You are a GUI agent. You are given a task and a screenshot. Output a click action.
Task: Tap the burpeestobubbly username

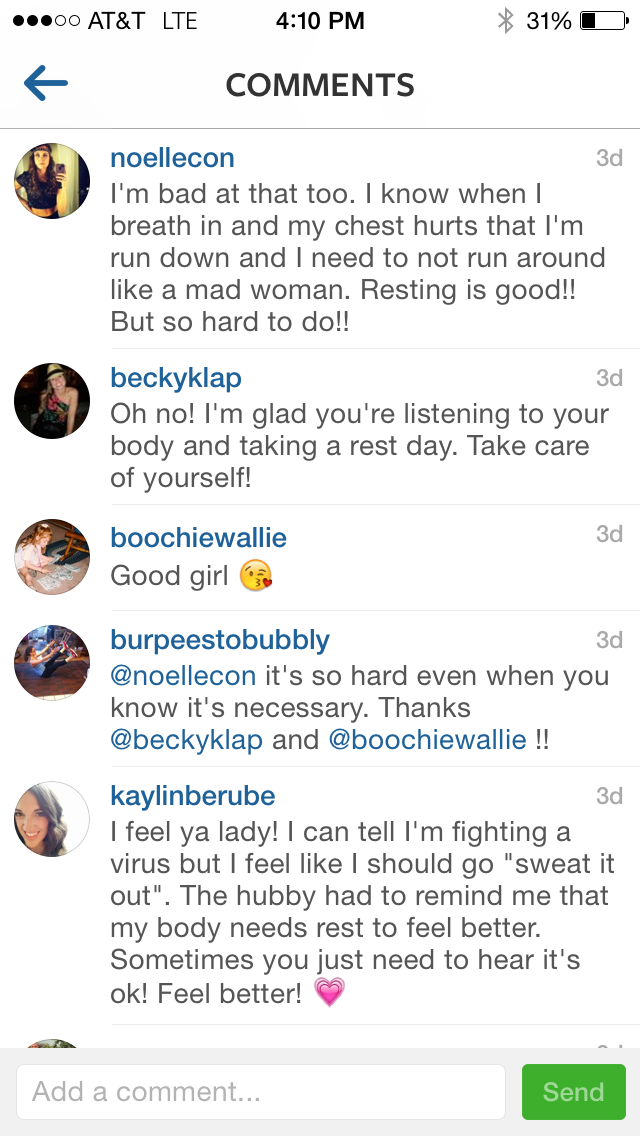[220, 640]
